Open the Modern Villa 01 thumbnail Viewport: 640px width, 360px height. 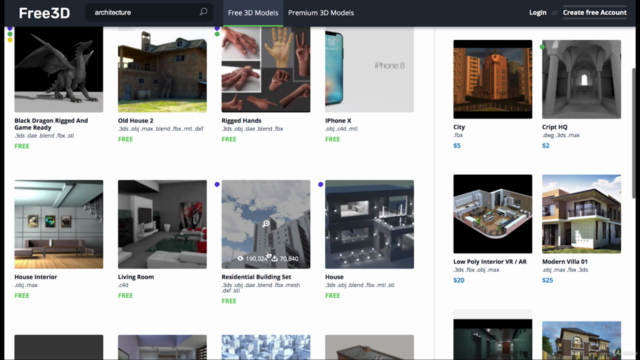coord(582,214)
